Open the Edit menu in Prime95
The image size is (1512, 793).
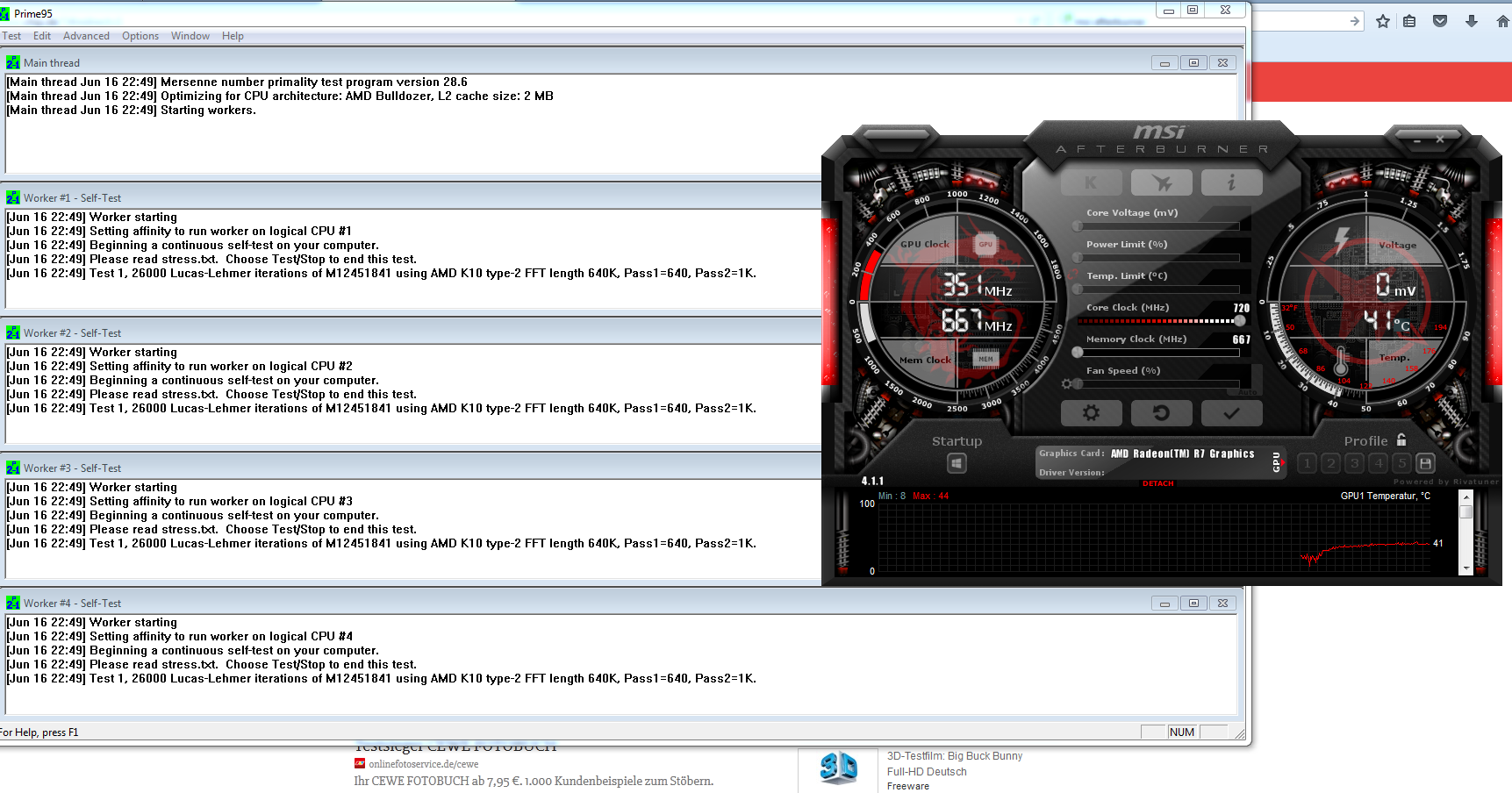click(x=42, y=36)
